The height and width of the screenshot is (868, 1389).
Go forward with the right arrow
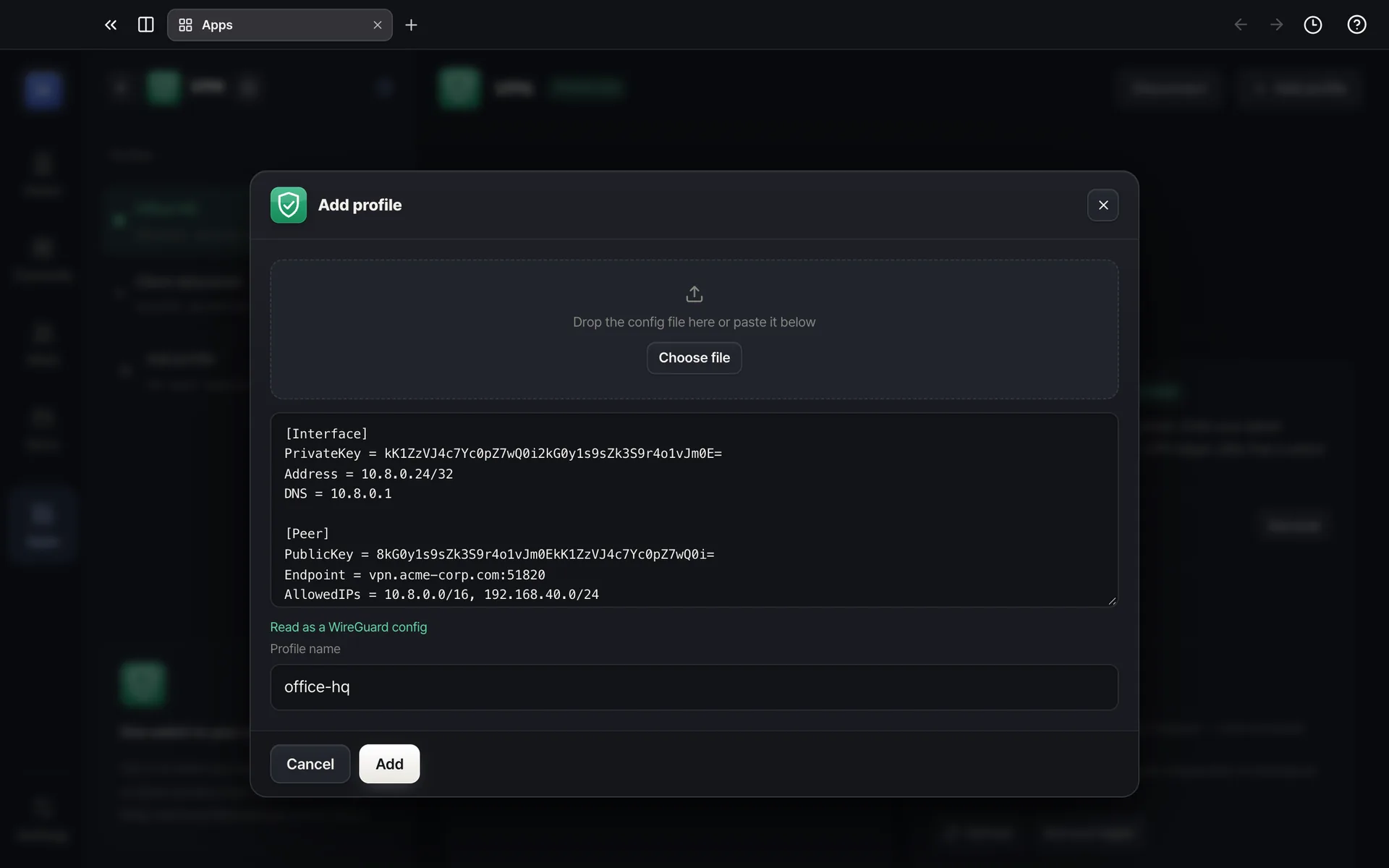[1276, 25]
